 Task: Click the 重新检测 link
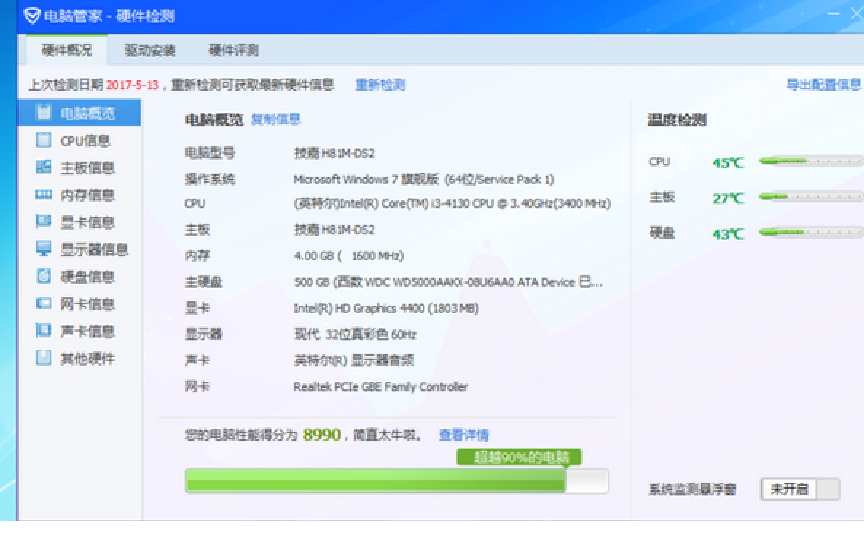point(380,85)
